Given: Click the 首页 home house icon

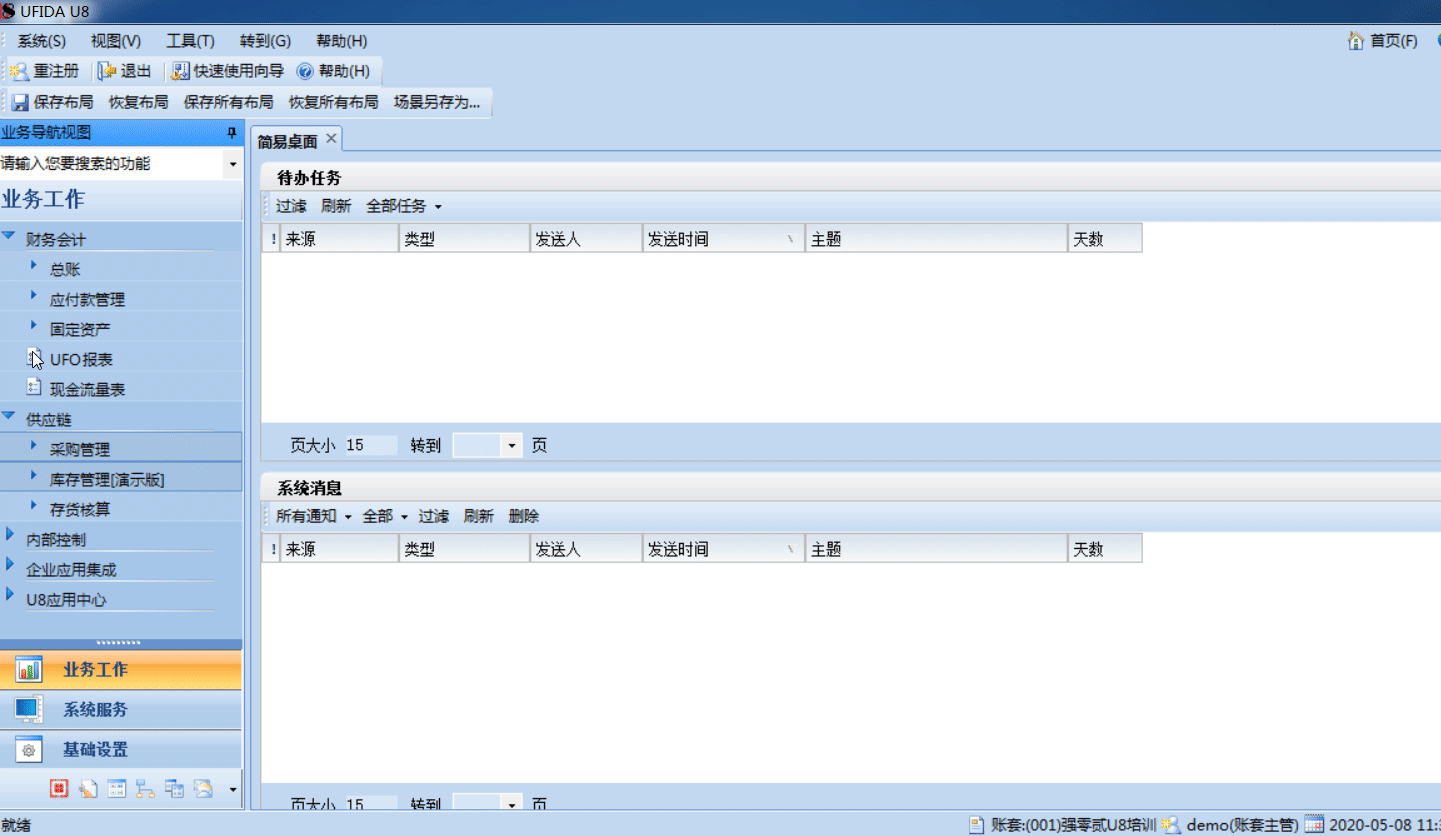Looking at the screenshot, I should tap(1356, 41).
